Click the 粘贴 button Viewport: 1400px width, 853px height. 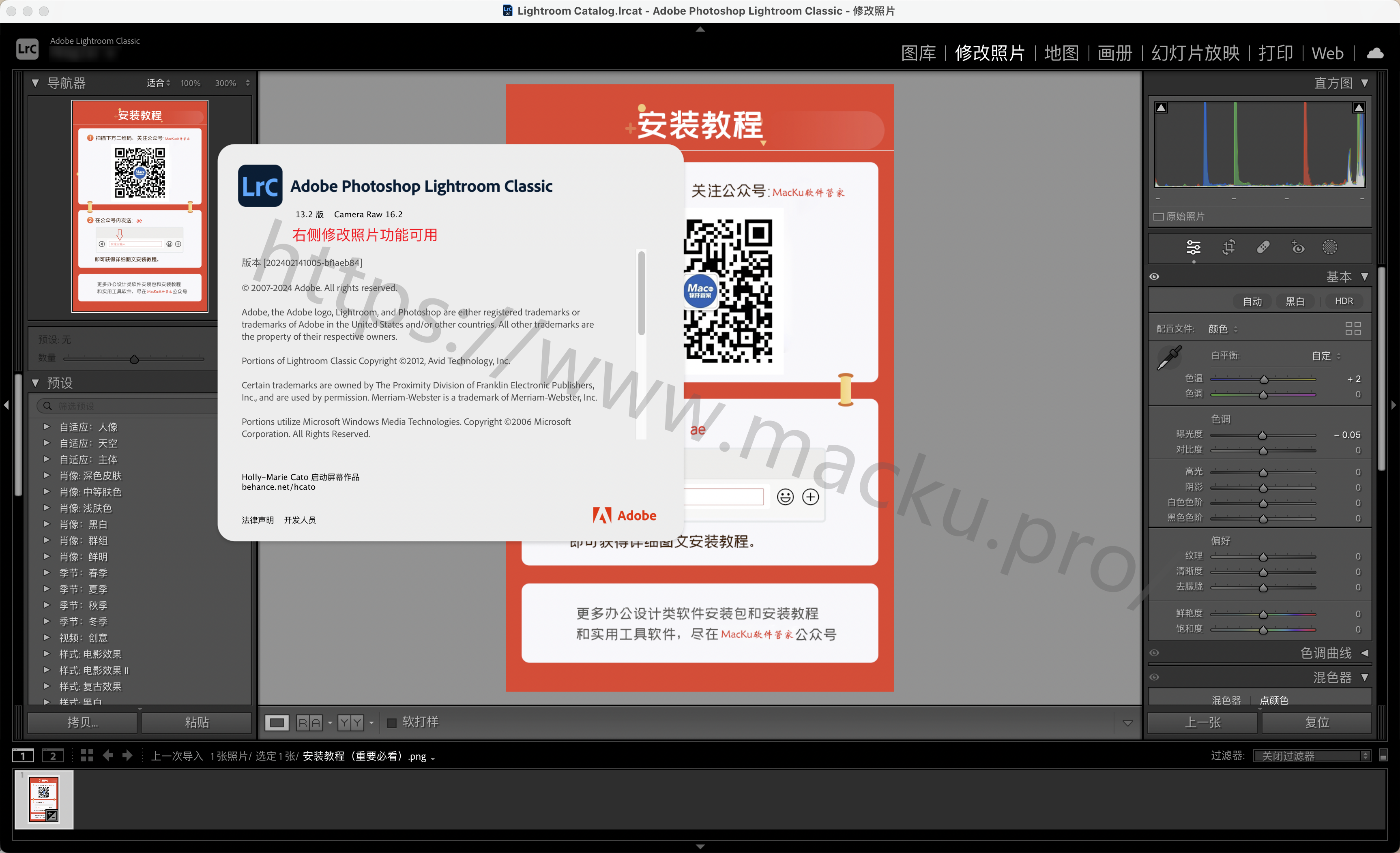click(197, 722)
